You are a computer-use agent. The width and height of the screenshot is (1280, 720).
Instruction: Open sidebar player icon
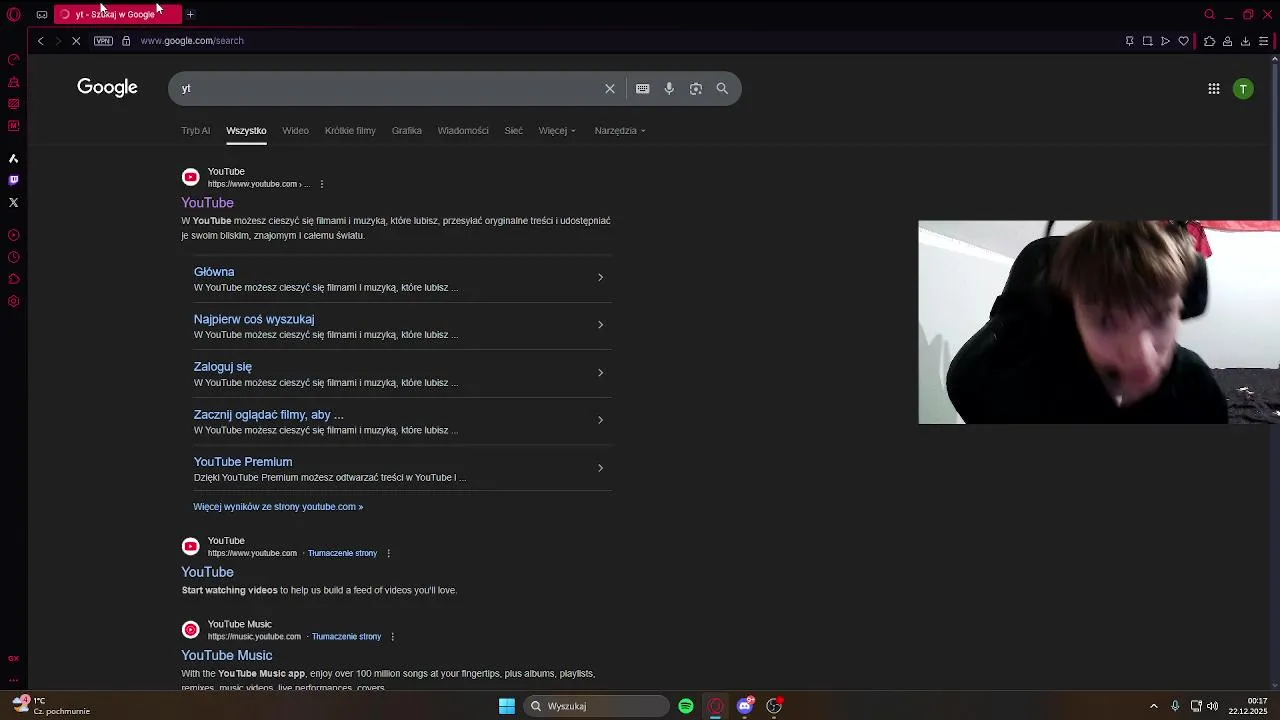tap(13, 235)
